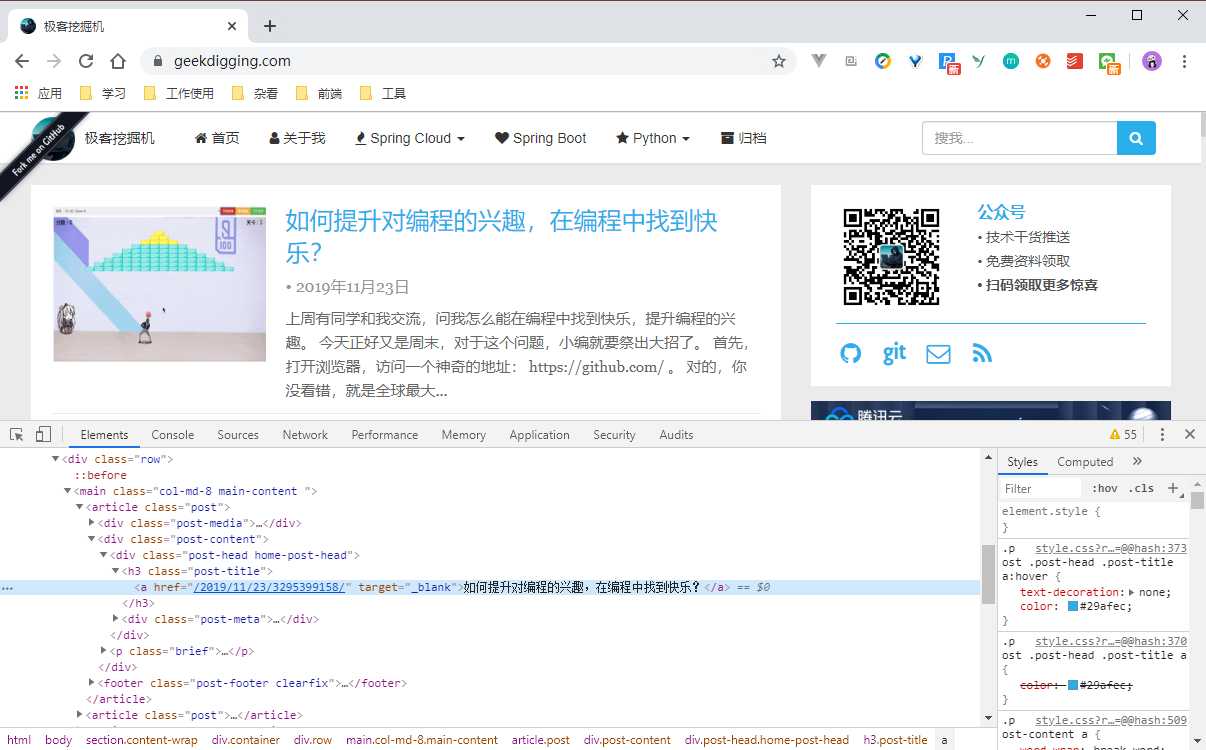Screen dimensions: 1206x750
Task: Expand the div post-meta node
Action: tap(115, 619)
